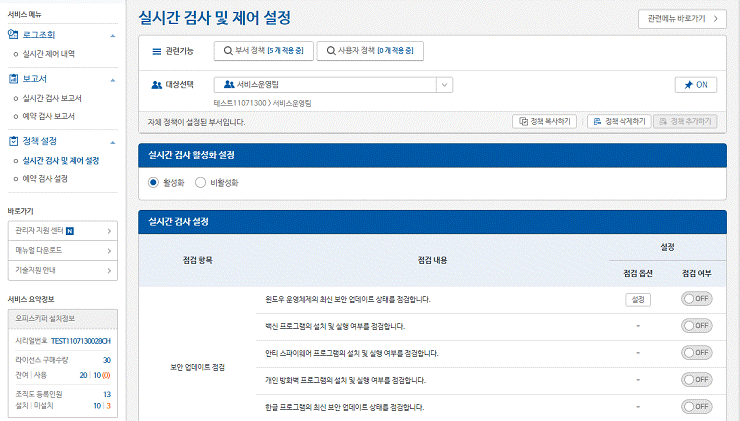The image size is (740, 421).
Task: Select the 활성화 radio button
Action: click(153, 183)
